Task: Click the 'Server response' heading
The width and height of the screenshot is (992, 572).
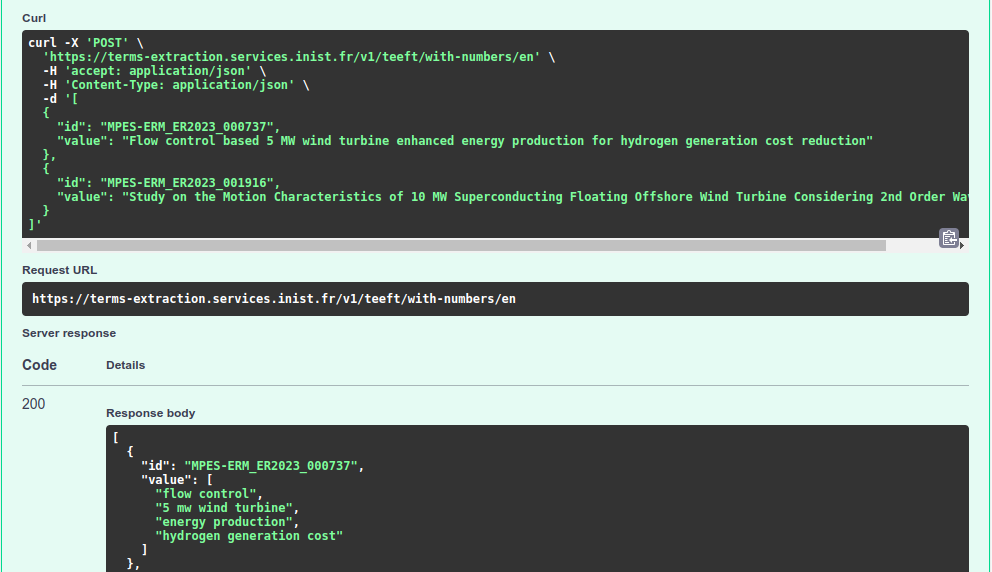Action: [x=69, y=333]
